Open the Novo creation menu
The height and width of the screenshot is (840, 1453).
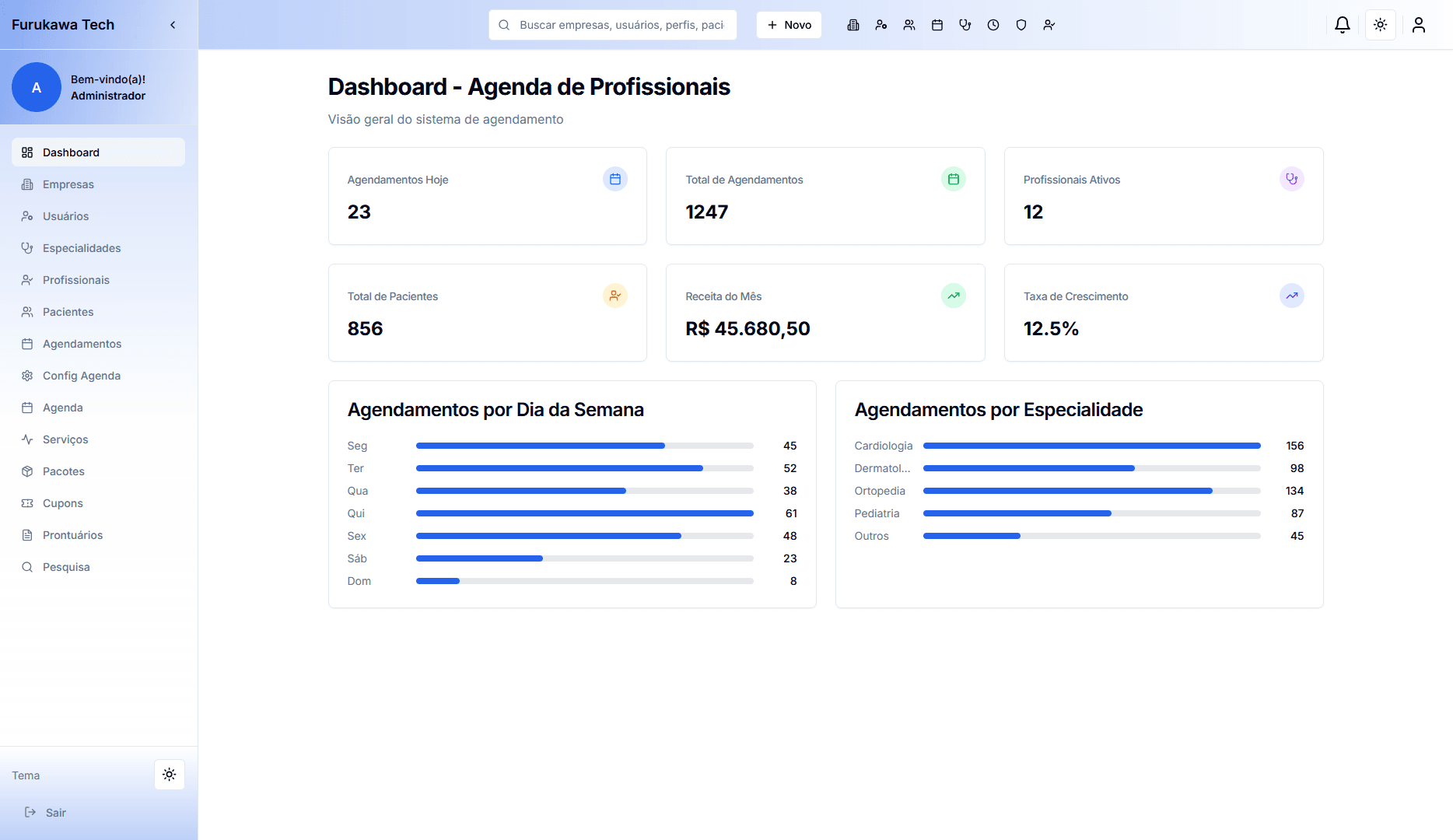click(789, 24)
